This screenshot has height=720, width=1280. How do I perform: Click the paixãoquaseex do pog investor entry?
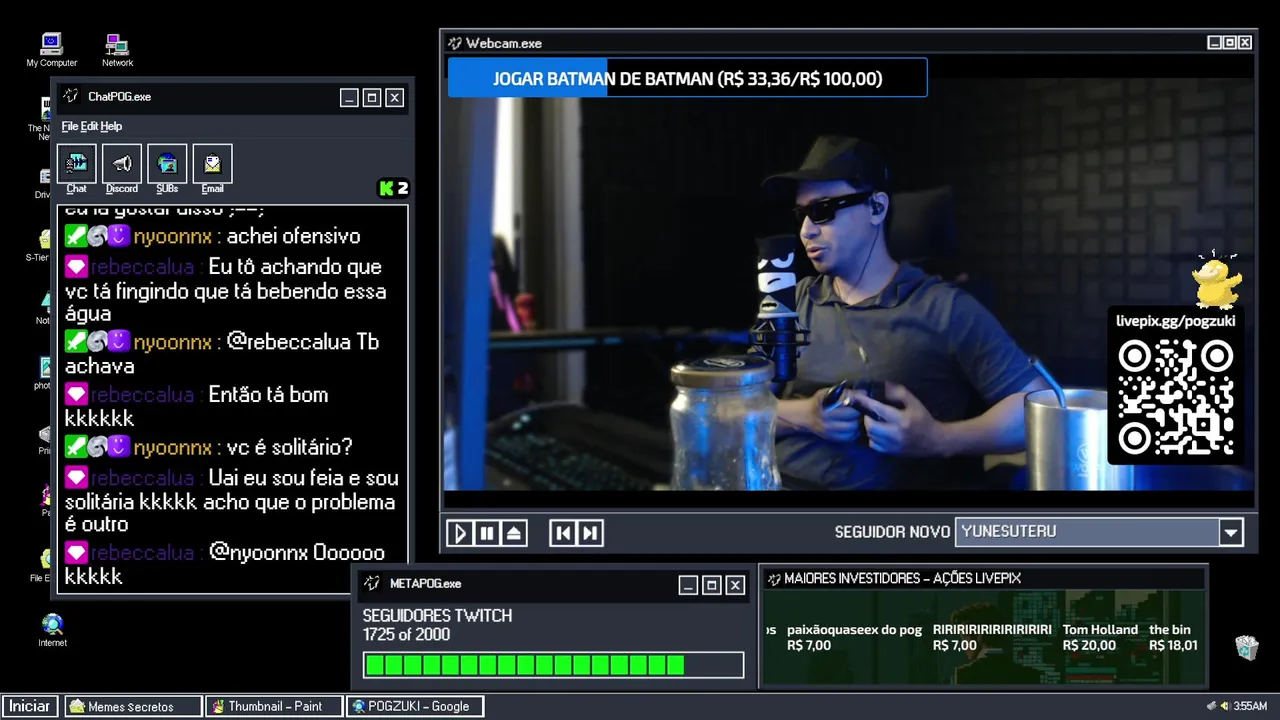pos(854,637)
